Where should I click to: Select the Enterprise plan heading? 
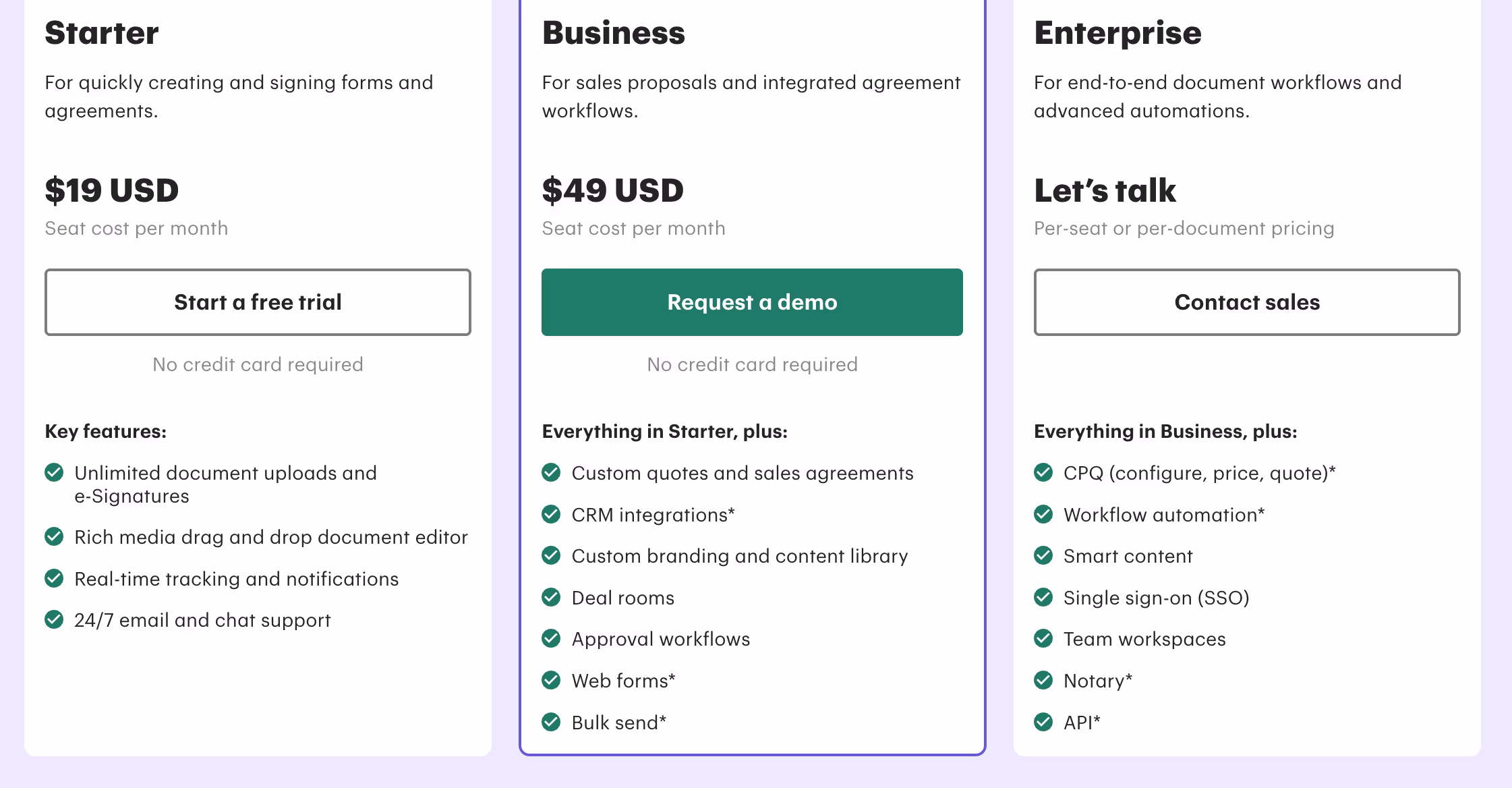coord(1117,33)
